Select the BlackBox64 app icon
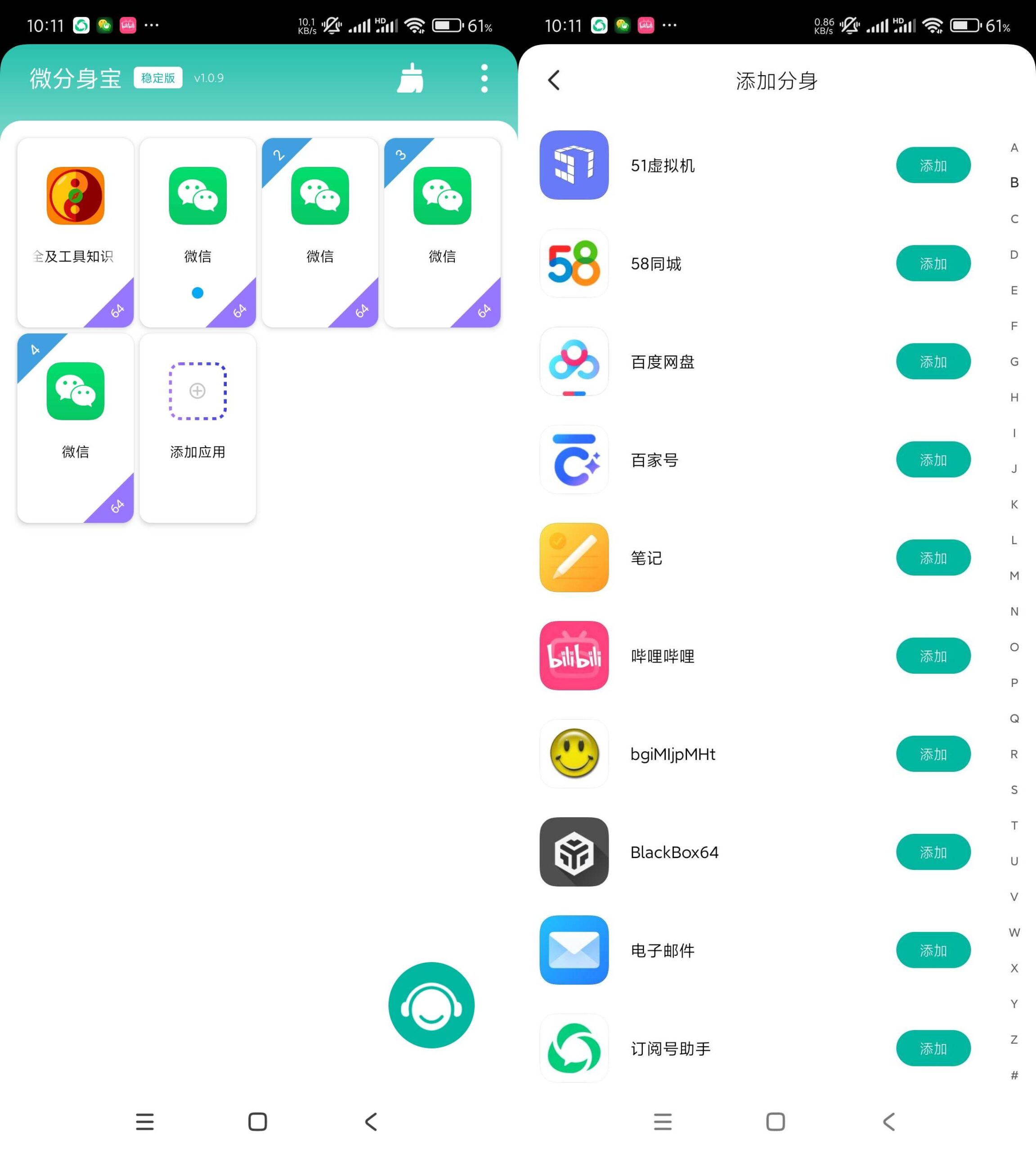This screenshot has width=1036, height=1152. (575, 852)
